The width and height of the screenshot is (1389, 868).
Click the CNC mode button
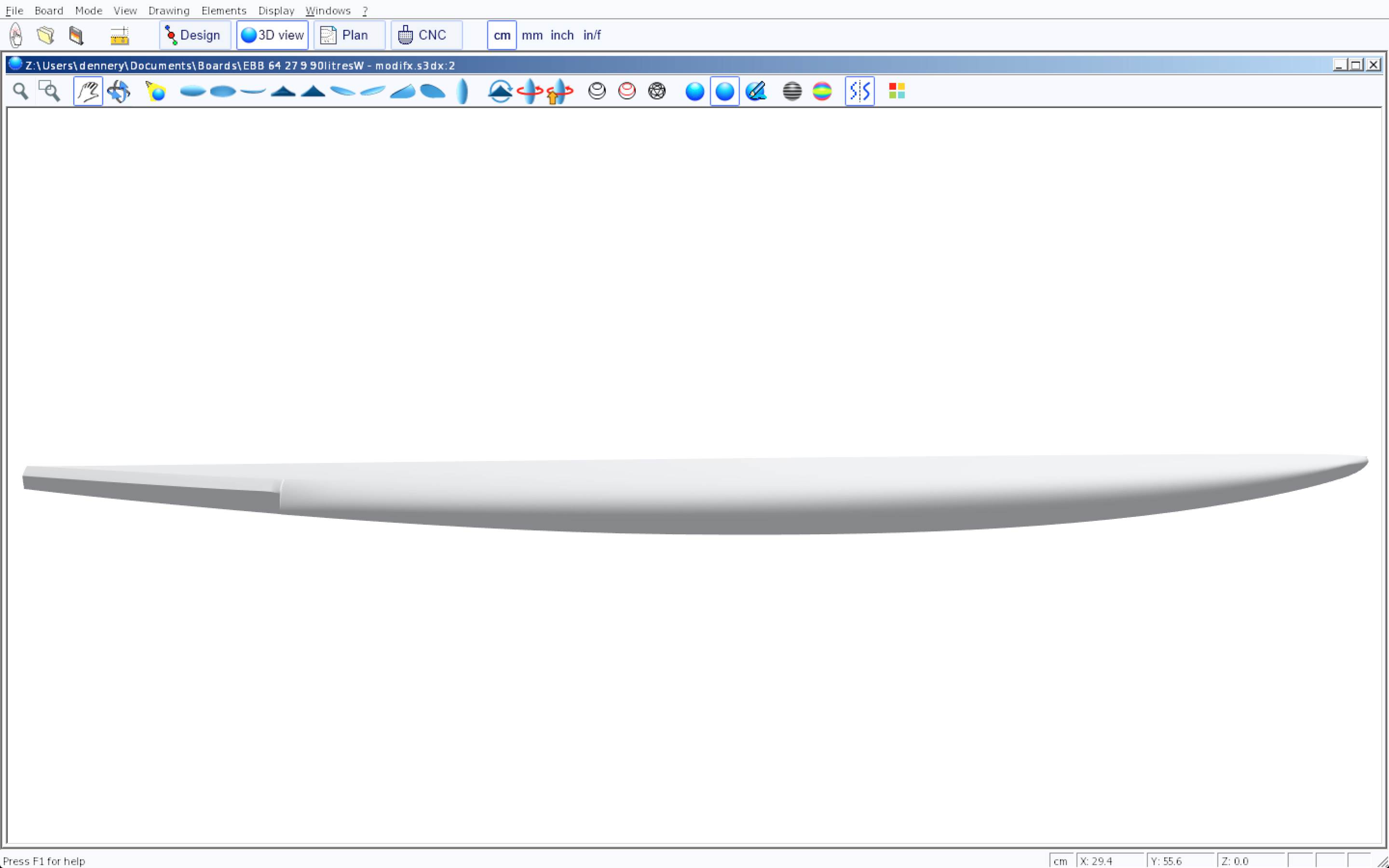(x=426, y=35)
